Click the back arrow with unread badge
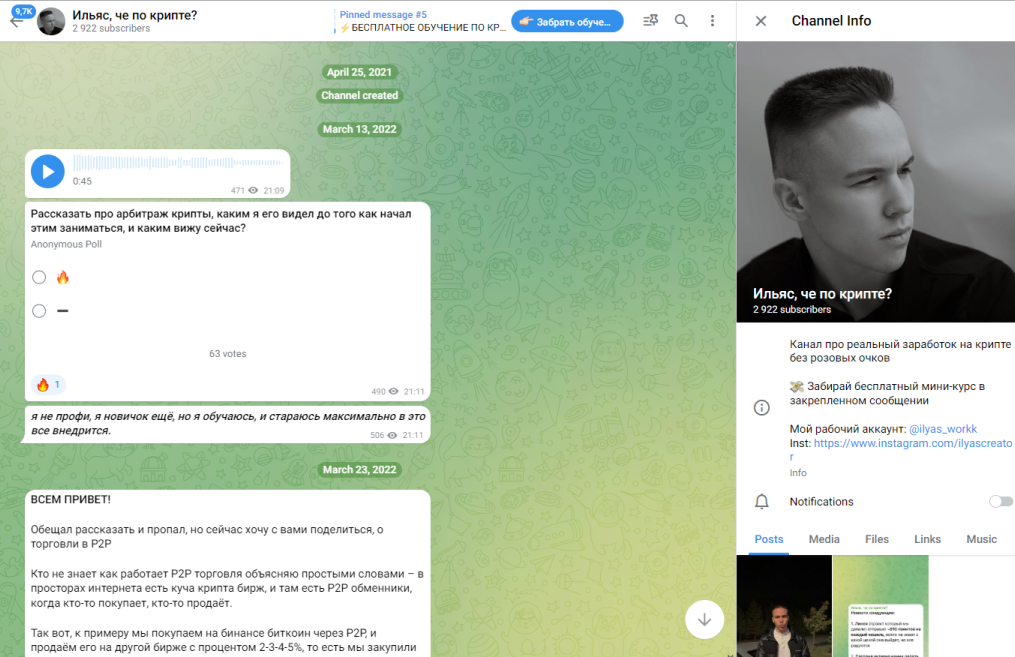The image size is (1015, 657). tap(17, 21)
